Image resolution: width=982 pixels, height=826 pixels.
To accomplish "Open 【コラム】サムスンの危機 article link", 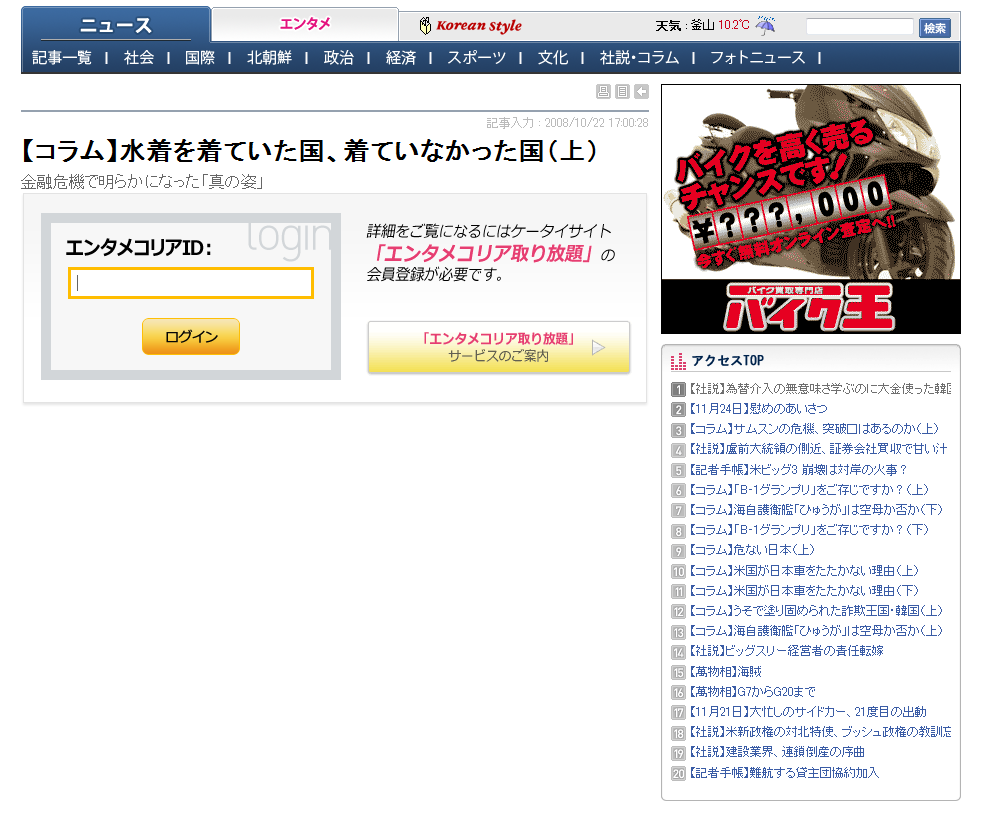I will coord(814,429).
